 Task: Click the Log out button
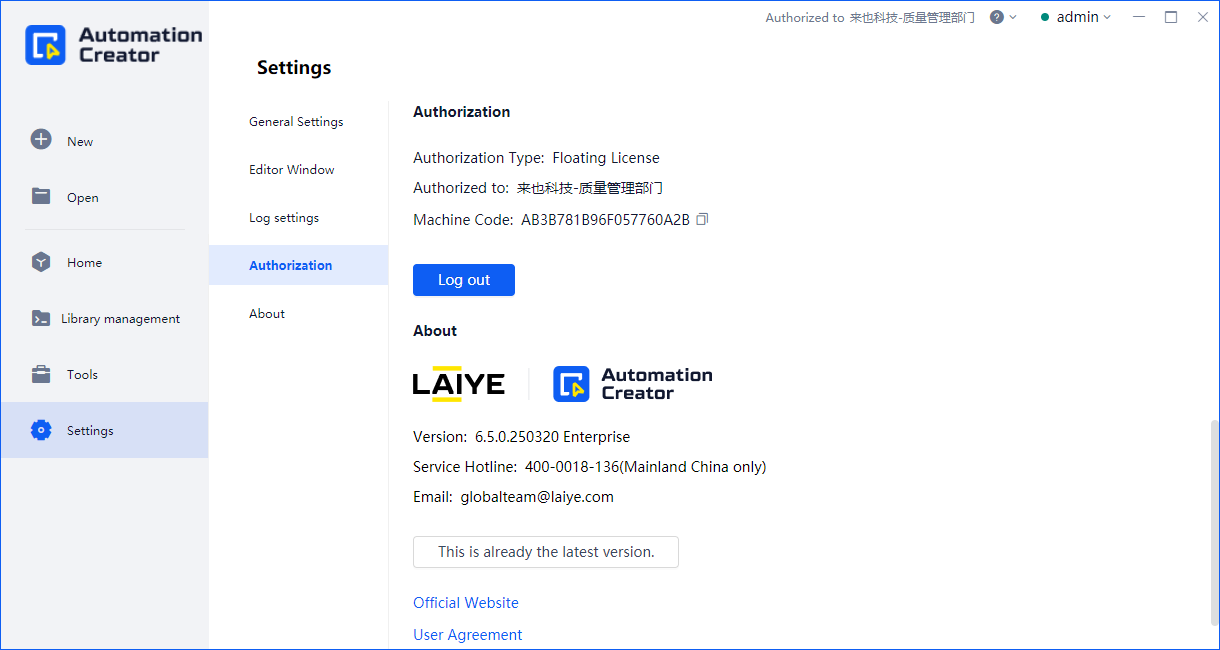(464, 280)
